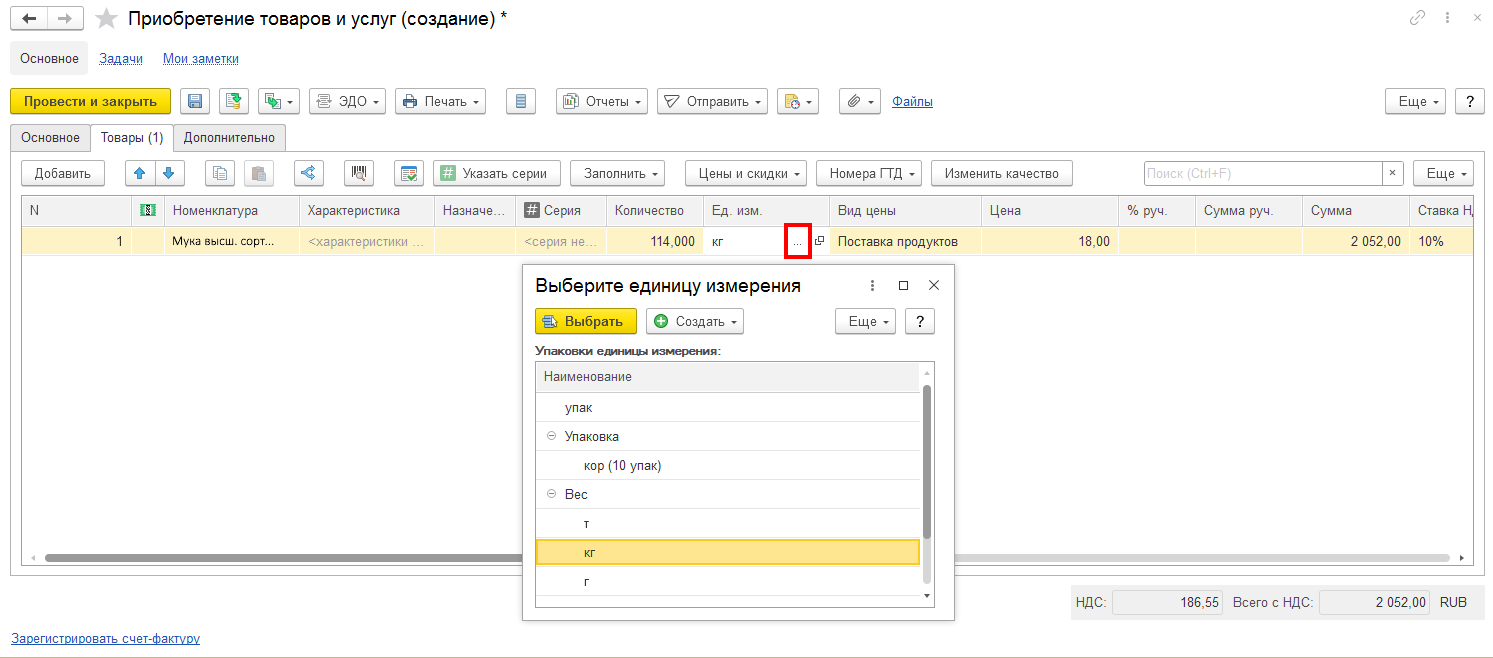This screenshot has width=1493, height=658.
Task: Move row up with the blue arrow
Action: click(140, 173)
